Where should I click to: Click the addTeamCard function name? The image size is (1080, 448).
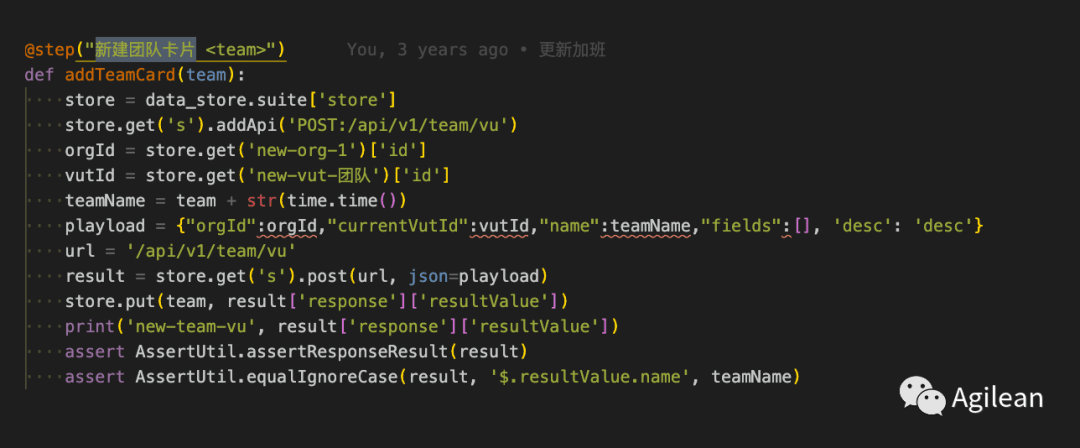(120, 74)
